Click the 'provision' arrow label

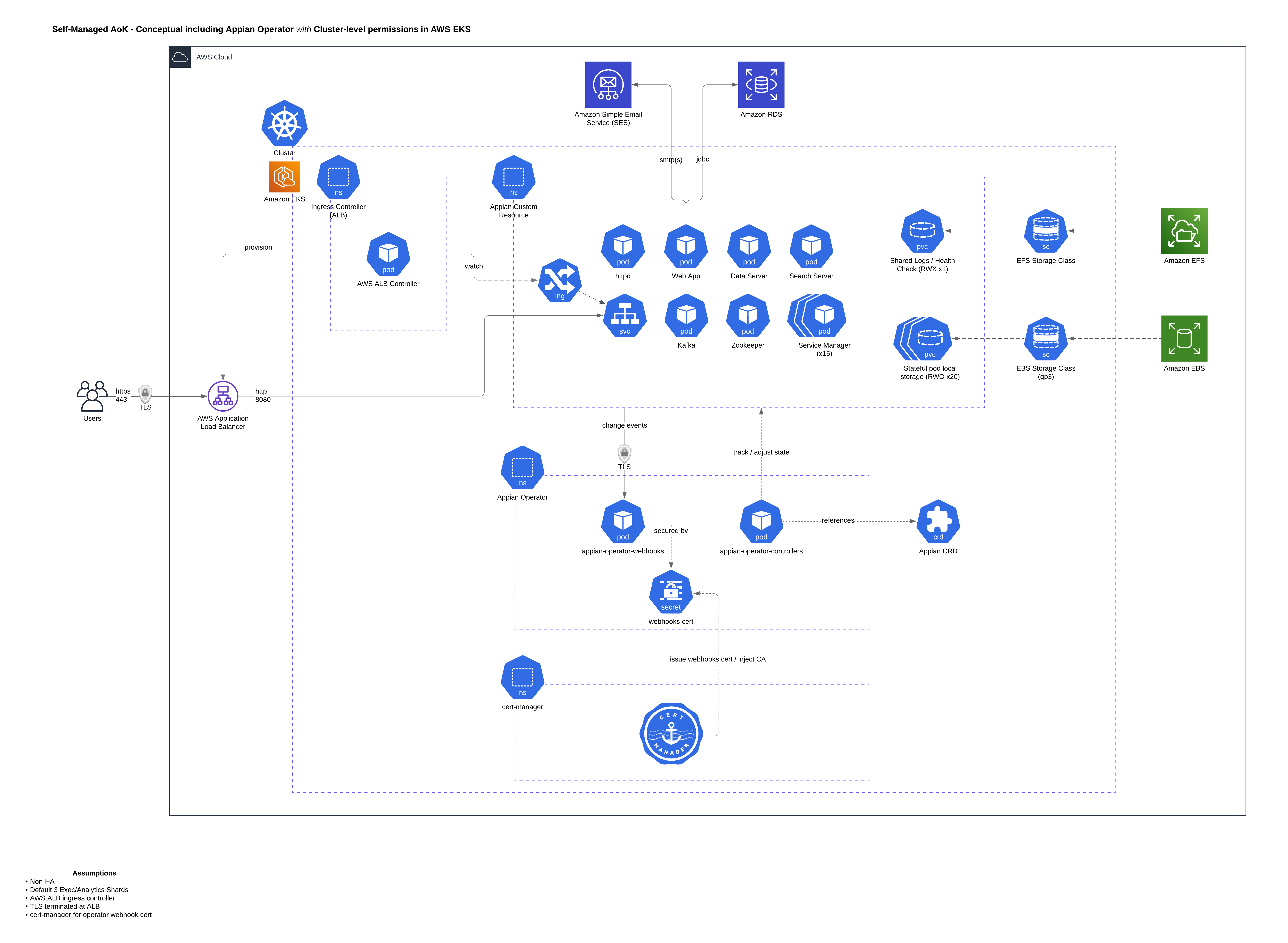pos(258,247)
